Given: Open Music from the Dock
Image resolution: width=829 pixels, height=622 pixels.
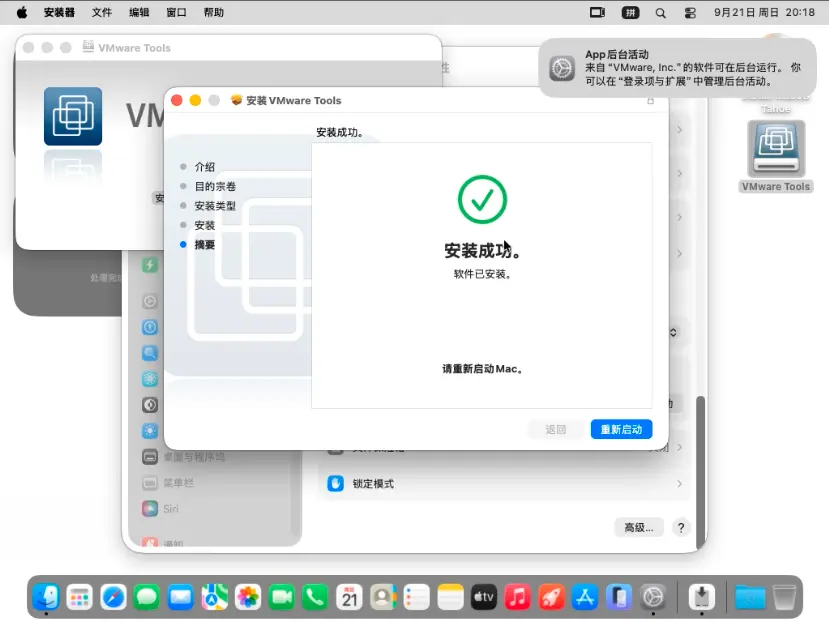Looking at the screenshot, I should click(x=518, y=597).
